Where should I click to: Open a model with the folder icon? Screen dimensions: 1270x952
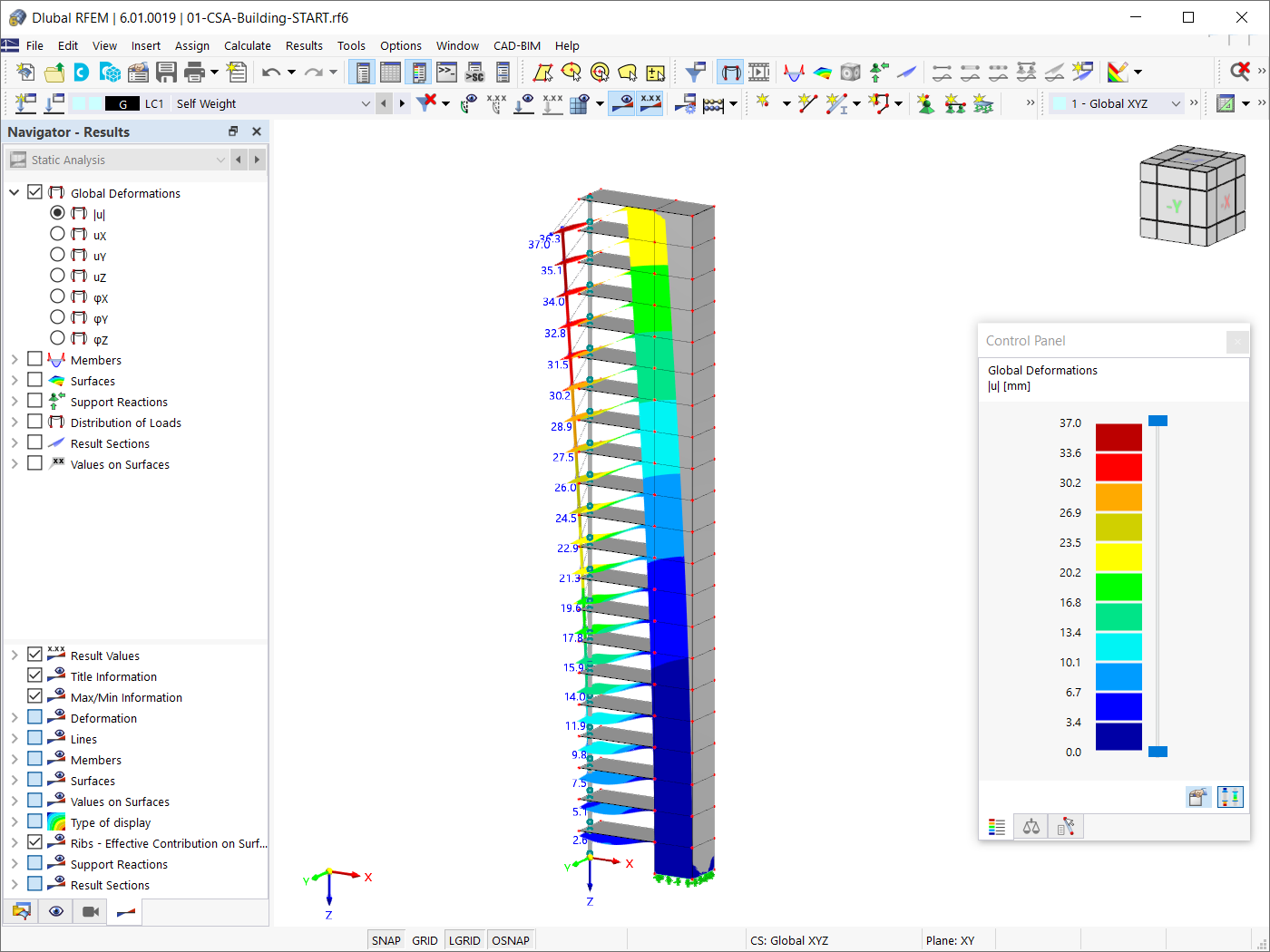click(x=54, y=73)
